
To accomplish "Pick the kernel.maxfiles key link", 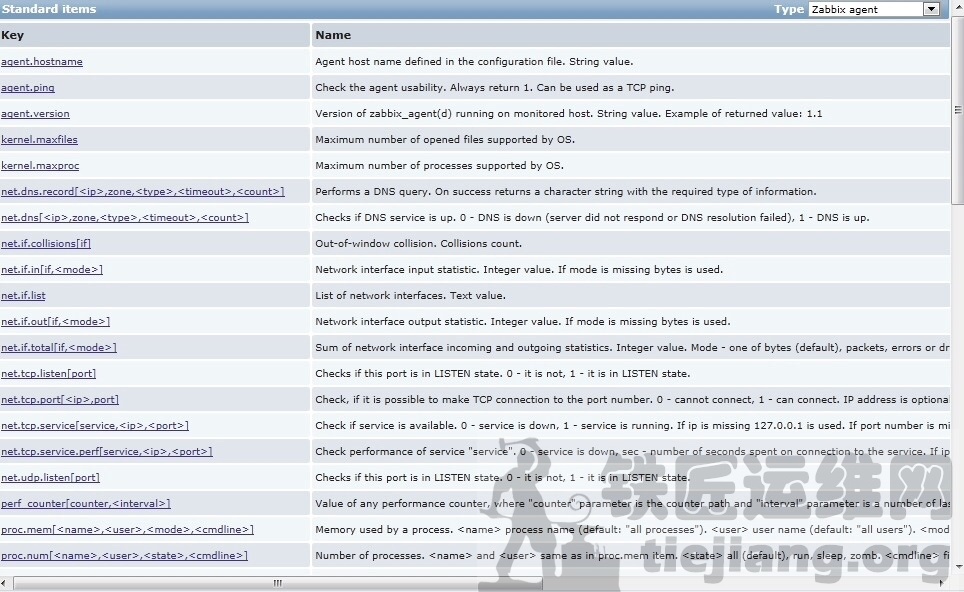I will [x=39, y=140].
